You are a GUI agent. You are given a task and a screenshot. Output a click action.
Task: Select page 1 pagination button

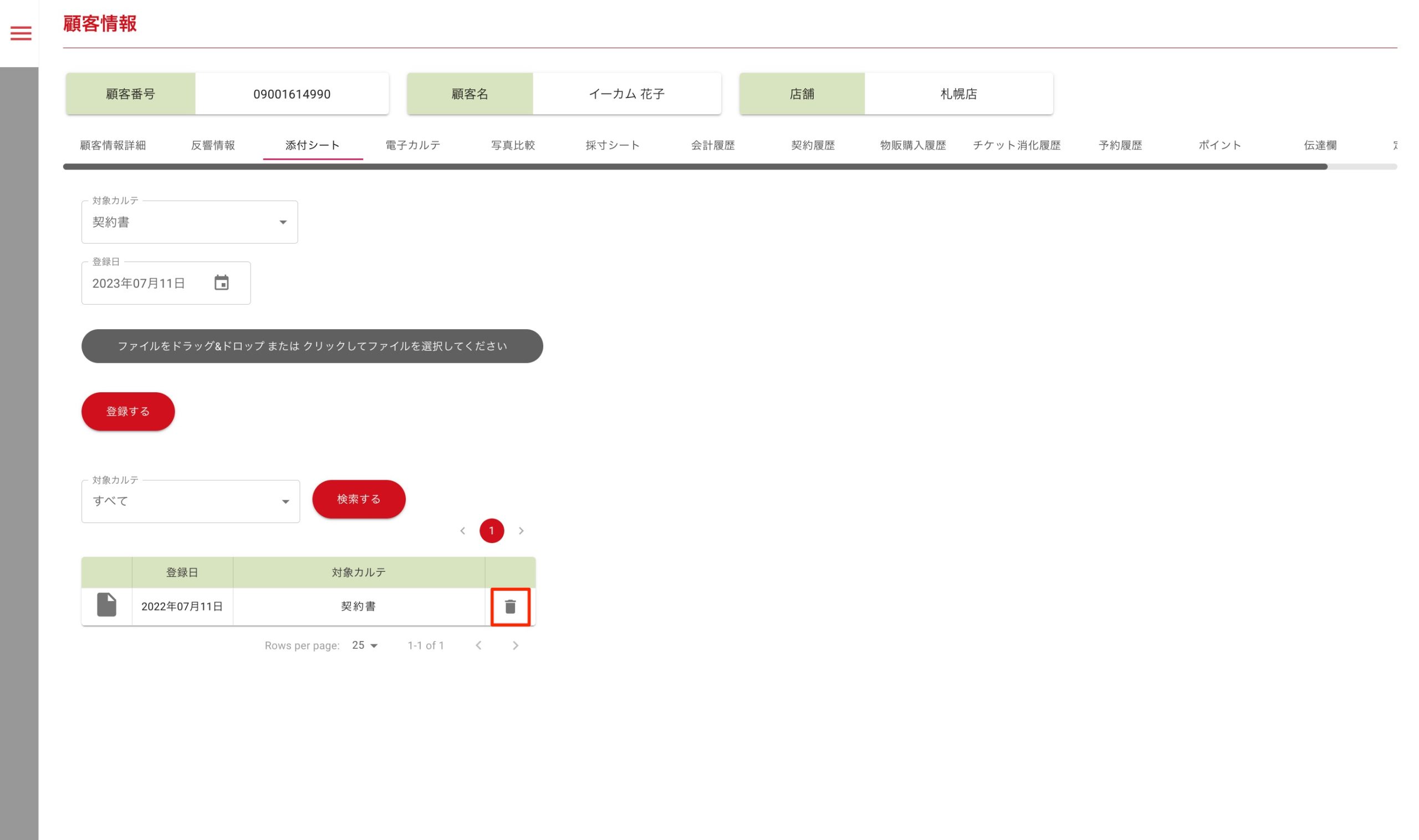(x=492, y=531)
